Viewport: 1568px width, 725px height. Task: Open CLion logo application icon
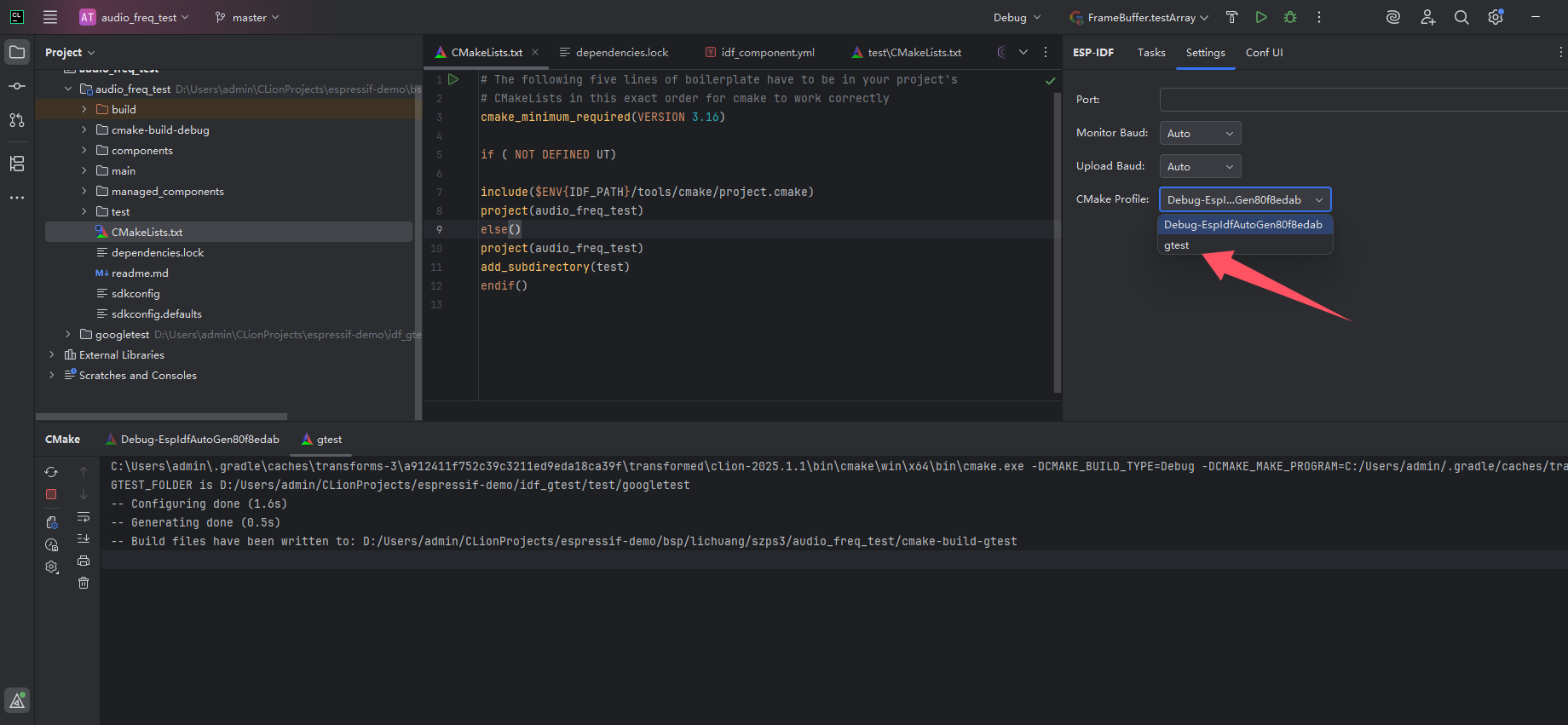click(x=17, y=17)
